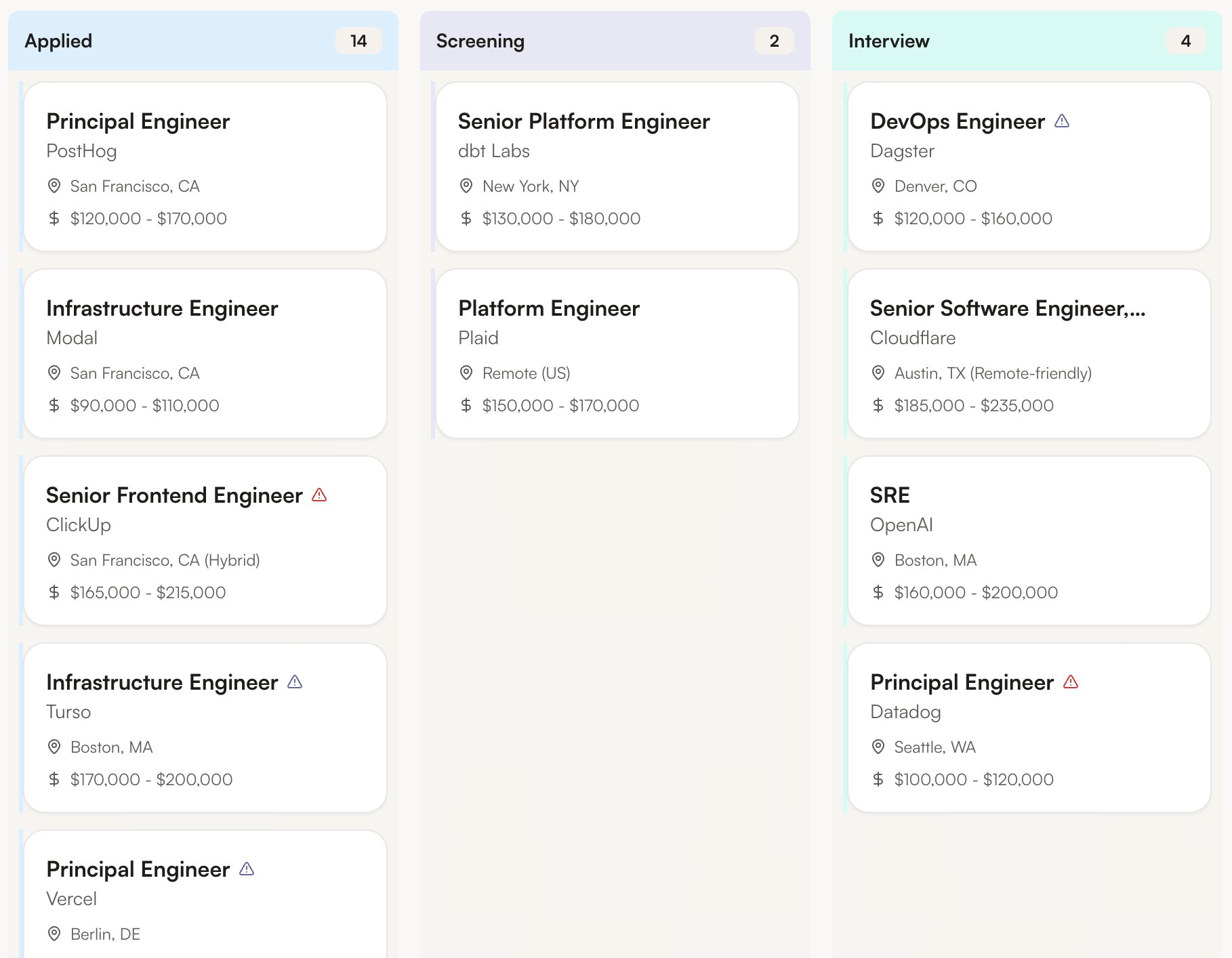Screen dimensions: 1232x958
Task: Click location pin icon on dbt Labs card
Action: pyautogui.click(x=466, y=186)
